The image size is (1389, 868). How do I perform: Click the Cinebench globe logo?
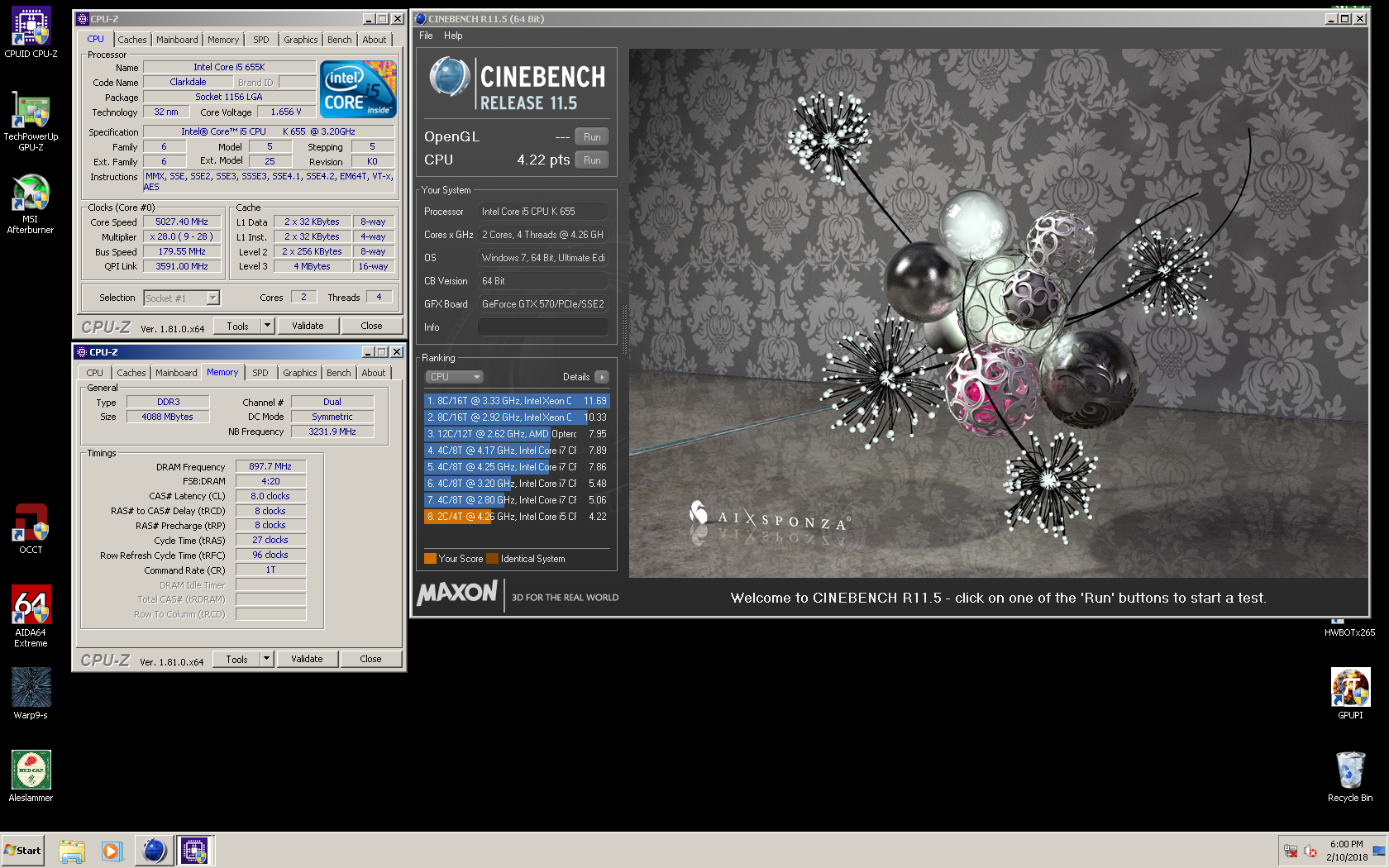tap(450, 78)
